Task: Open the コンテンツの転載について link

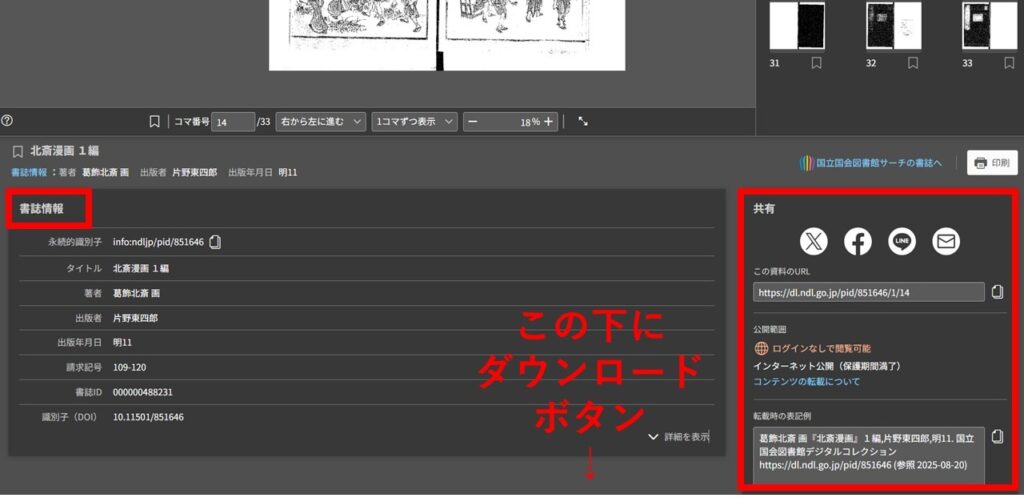Action: coord(806,382)
